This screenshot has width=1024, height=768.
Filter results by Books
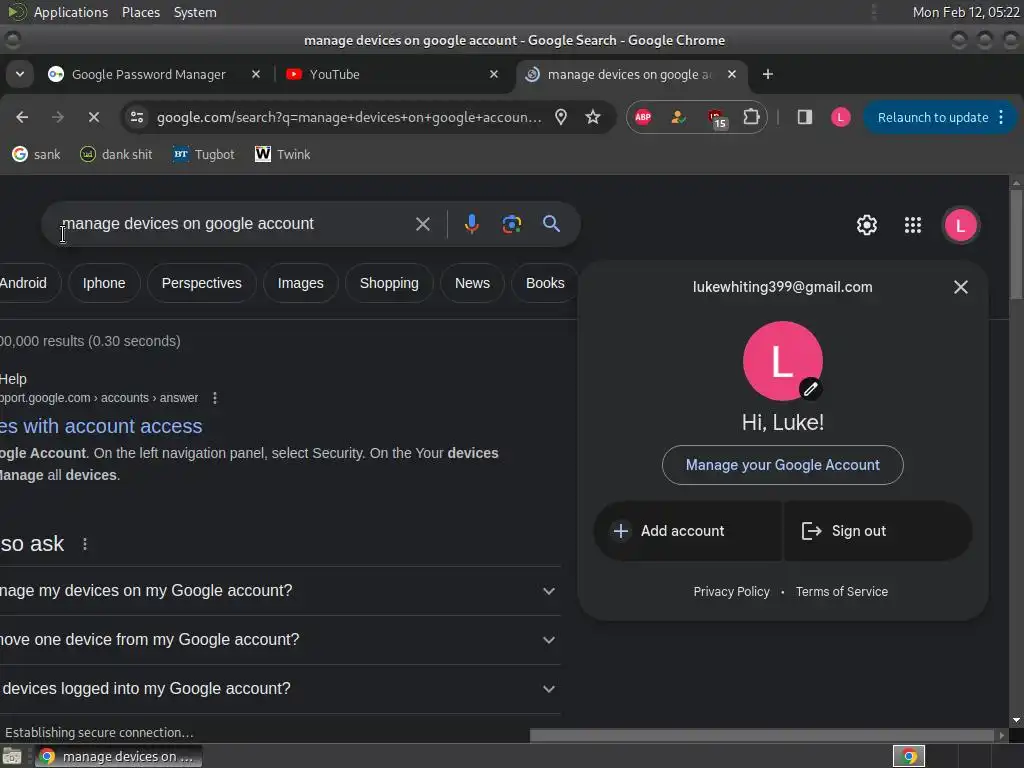tap(545, 283)
